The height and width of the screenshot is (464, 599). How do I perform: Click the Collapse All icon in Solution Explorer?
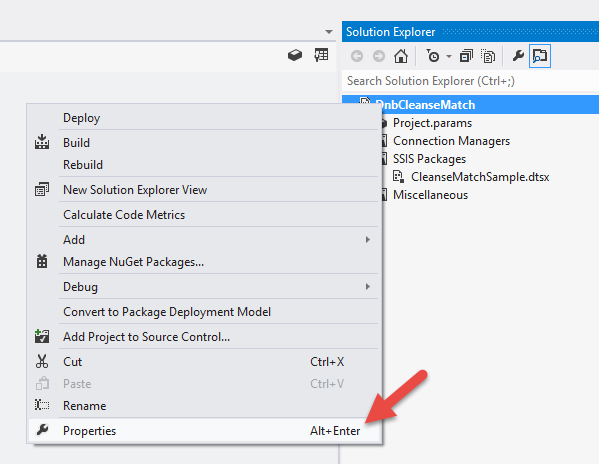coord(466,56)
